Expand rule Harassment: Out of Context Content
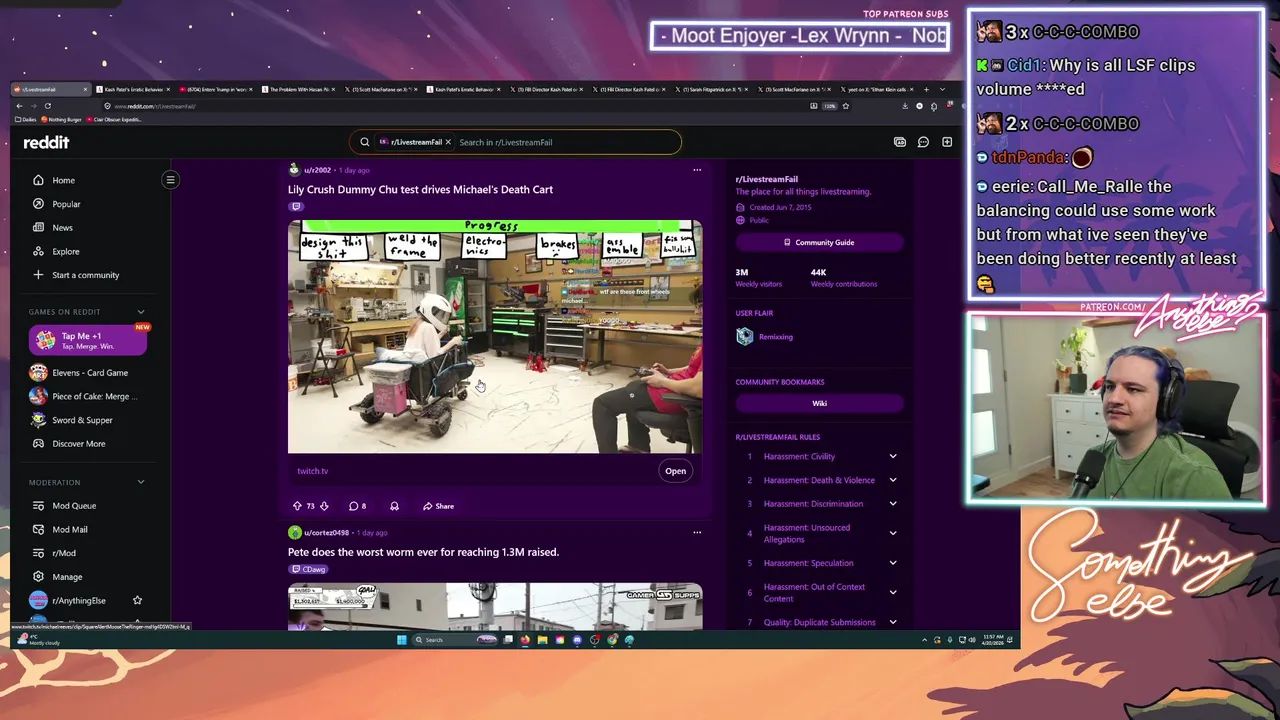The image size is (1280, 720). (893, 593)
